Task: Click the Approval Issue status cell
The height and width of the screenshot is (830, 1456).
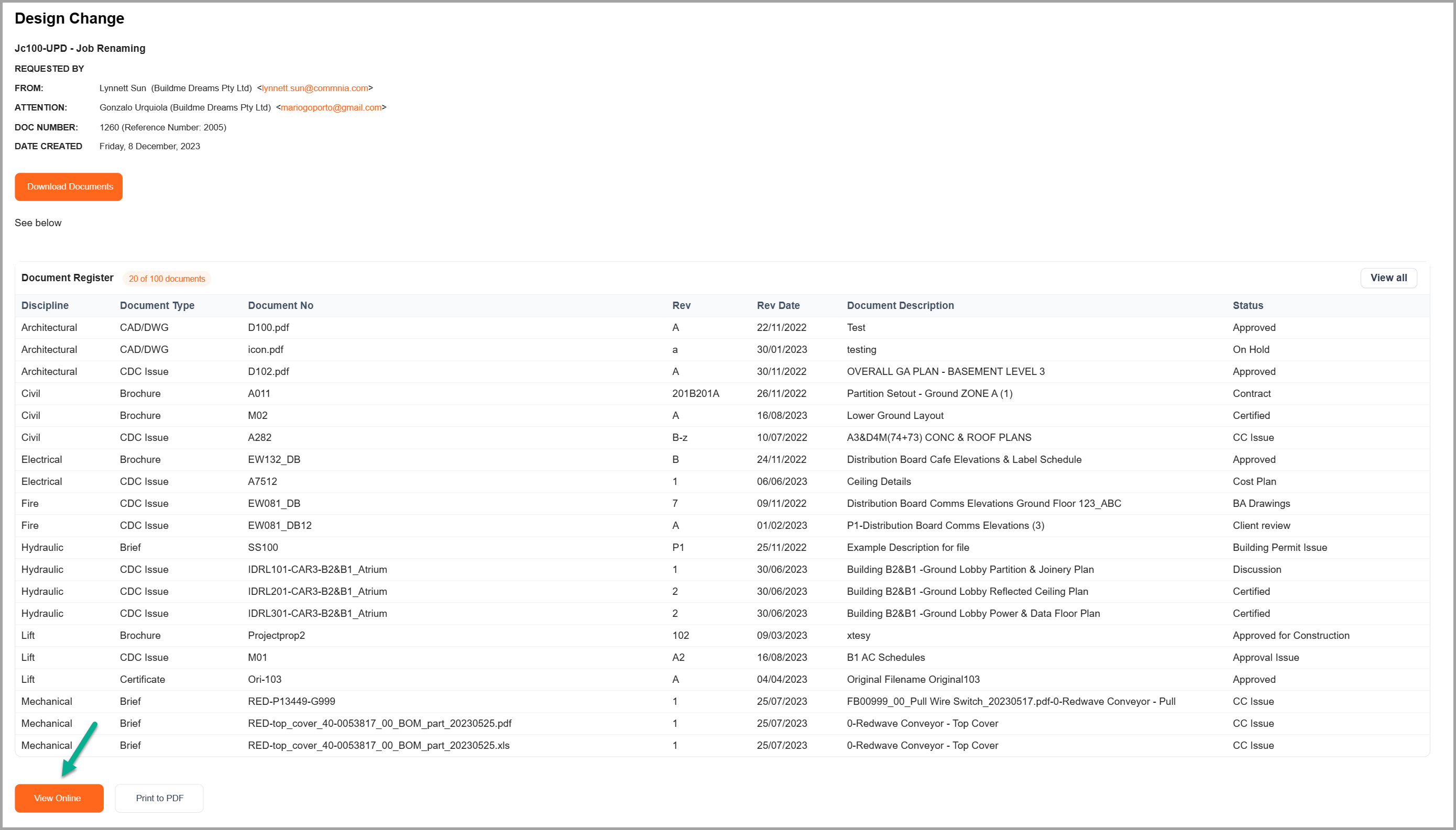Action: 1265,657
